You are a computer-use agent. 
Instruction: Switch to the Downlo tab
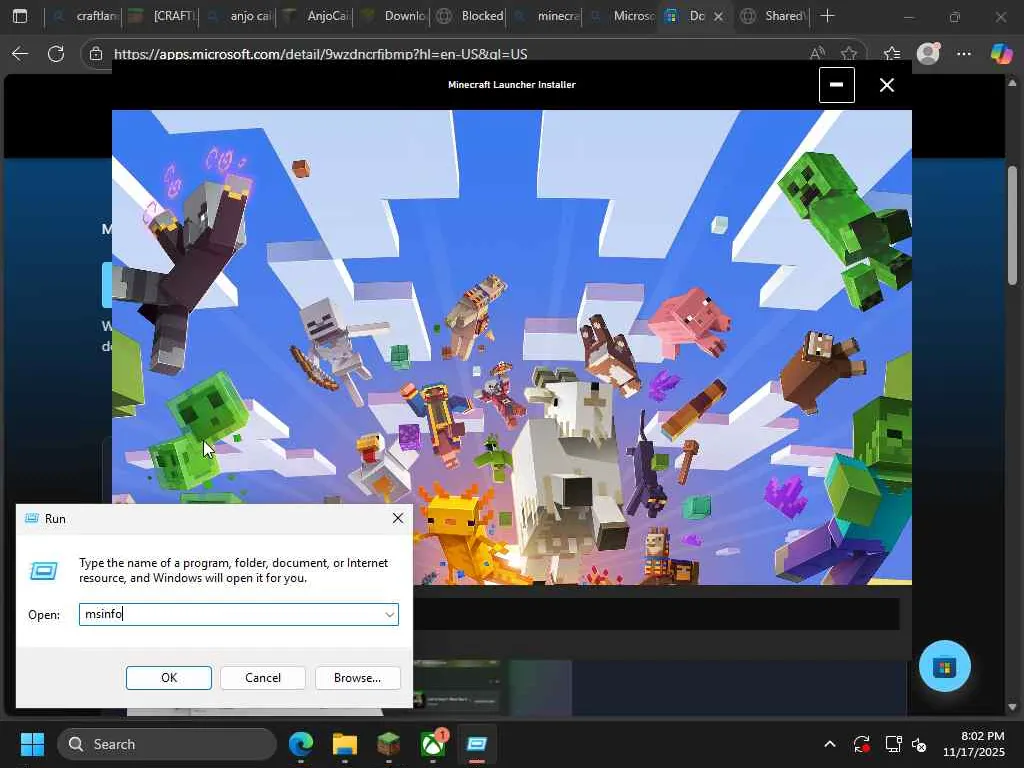point(393,16)
